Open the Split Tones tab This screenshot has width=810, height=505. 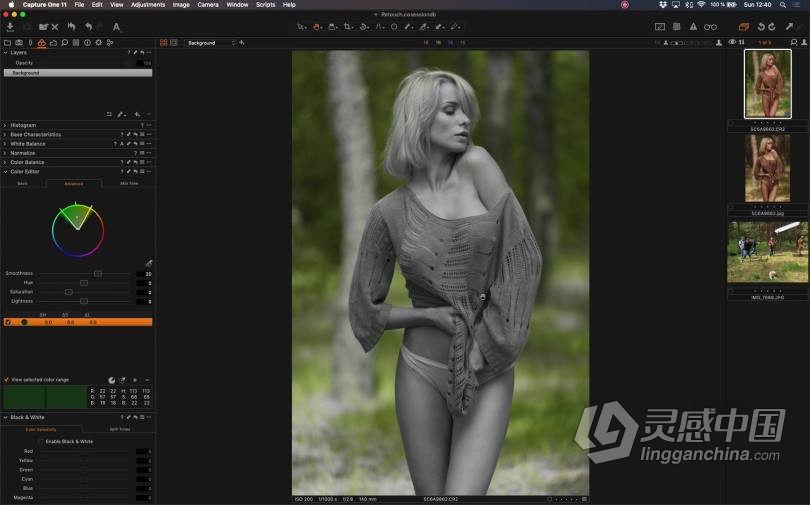point(120,429)
